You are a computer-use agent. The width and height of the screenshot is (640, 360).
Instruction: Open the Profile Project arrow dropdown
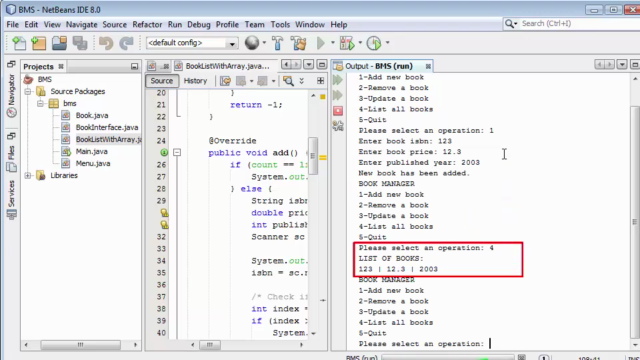click(x=387, y=42)
